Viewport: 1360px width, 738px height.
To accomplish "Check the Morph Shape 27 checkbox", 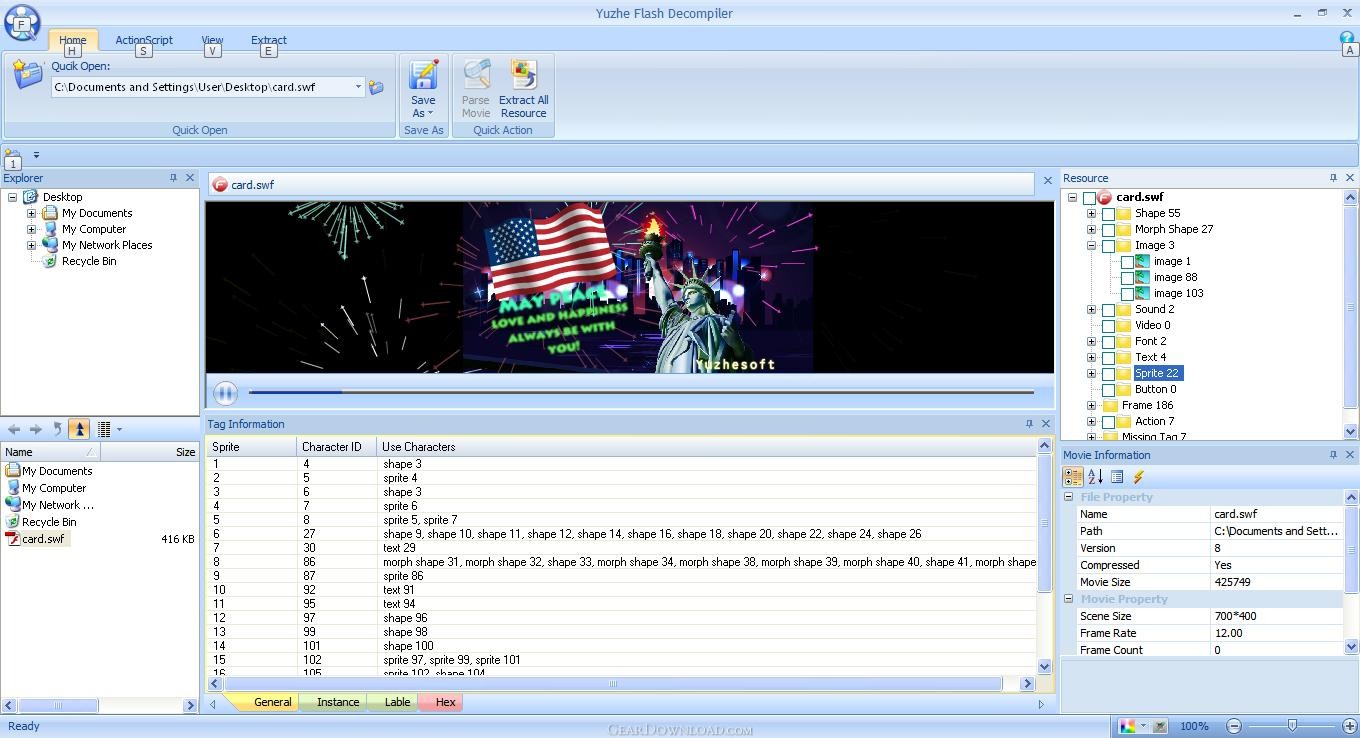I will point(1108,230).
